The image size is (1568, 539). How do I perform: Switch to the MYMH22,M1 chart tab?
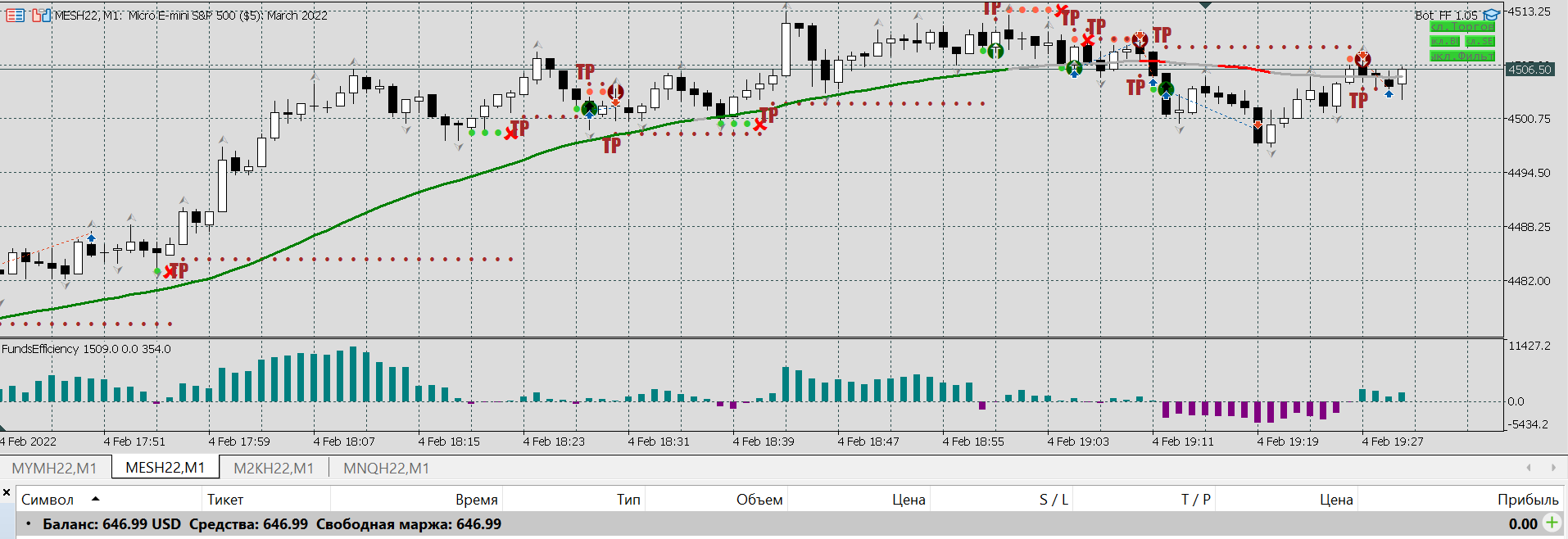[54, 468]
